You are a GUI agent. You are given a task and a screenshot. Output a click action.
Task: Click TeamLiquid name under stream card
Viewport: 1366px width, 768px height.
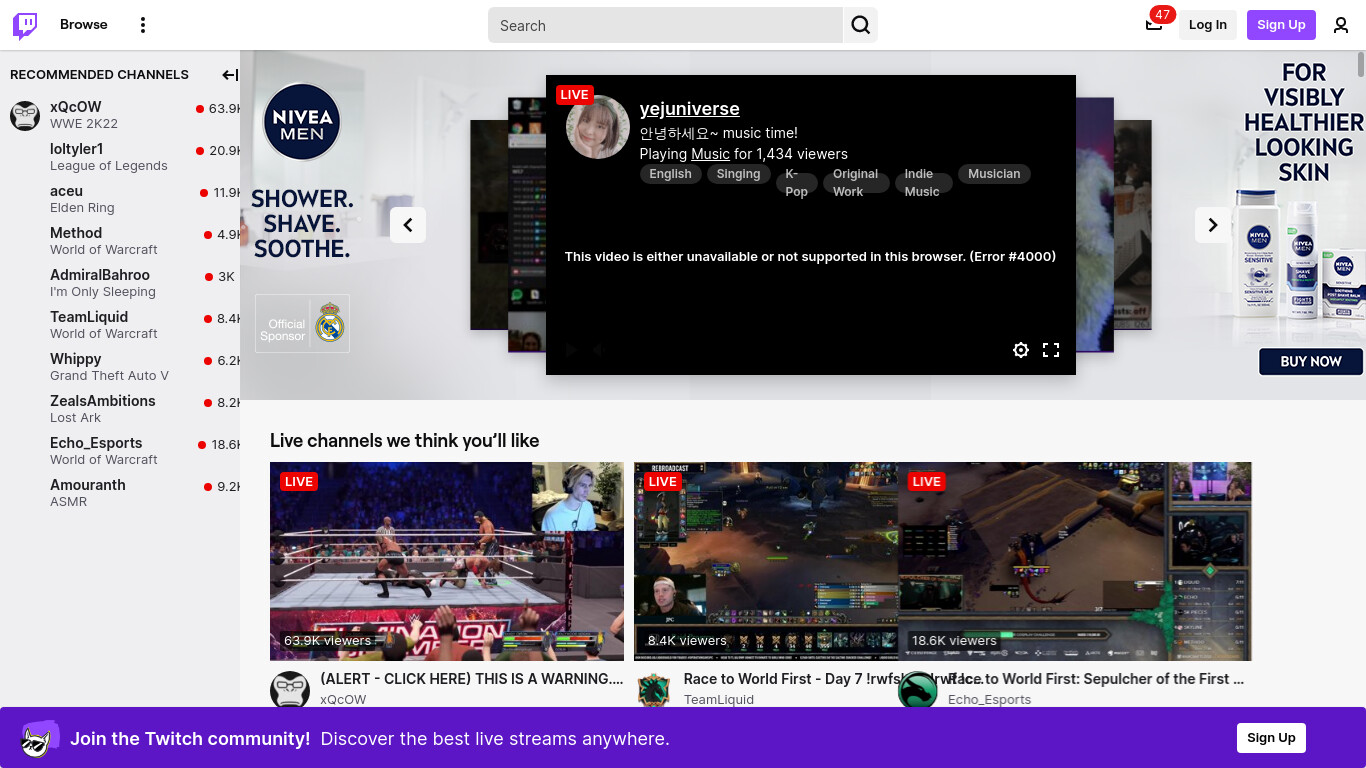[719, 700]
